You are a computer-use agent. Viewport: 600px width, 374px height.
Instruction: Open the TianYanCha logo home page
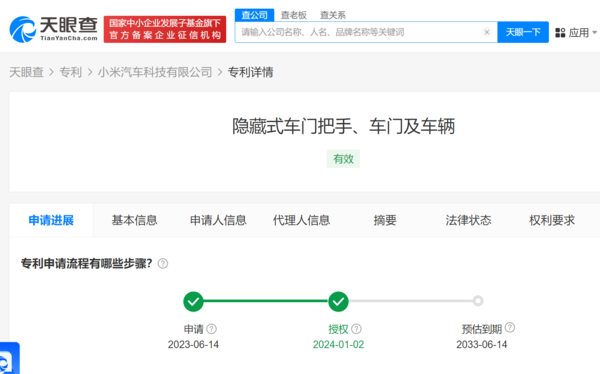(x=54, y=29)
